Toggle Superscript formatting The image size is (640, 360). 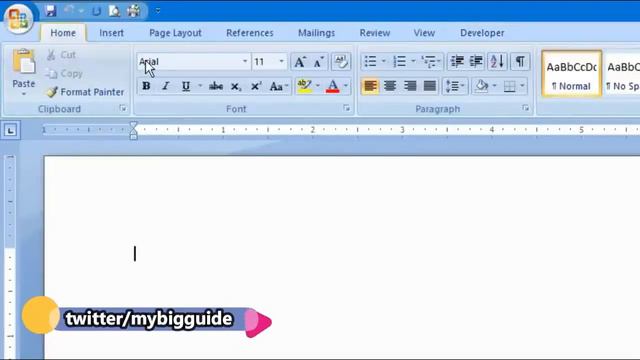[x=256, y=86]
